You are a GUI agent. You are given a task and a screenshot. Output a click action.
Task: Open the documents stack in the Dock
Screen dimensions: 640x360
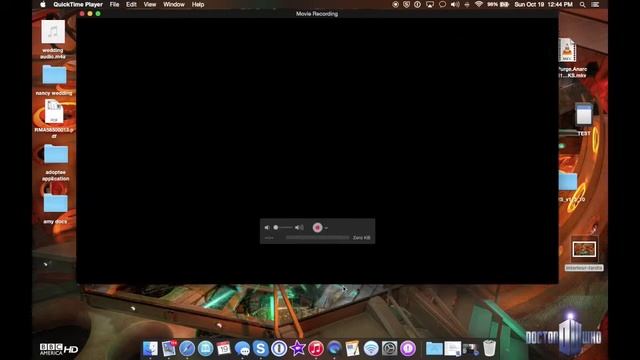click(453, 349)
